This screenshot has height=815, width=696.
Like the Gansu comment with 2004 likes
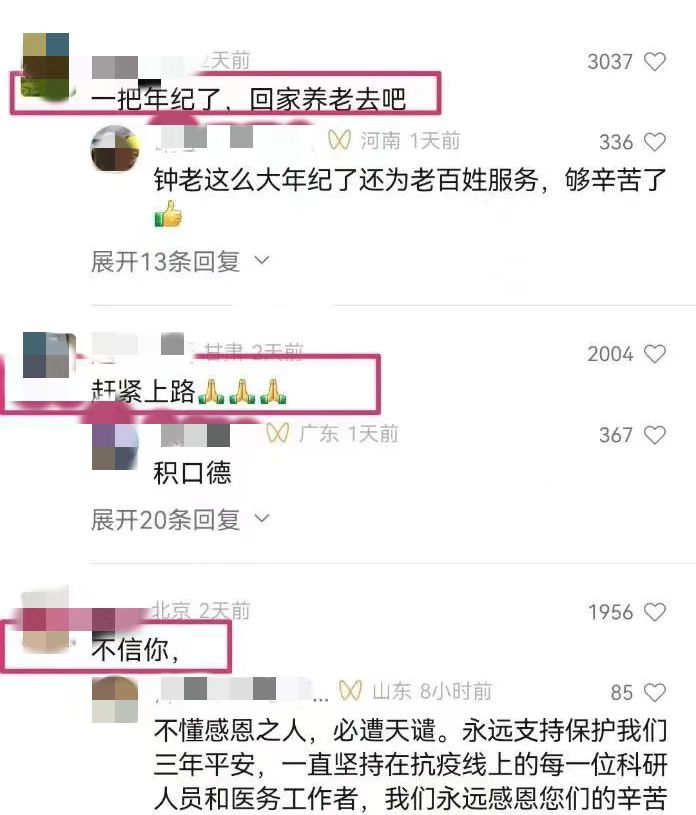tap(654, 354)
